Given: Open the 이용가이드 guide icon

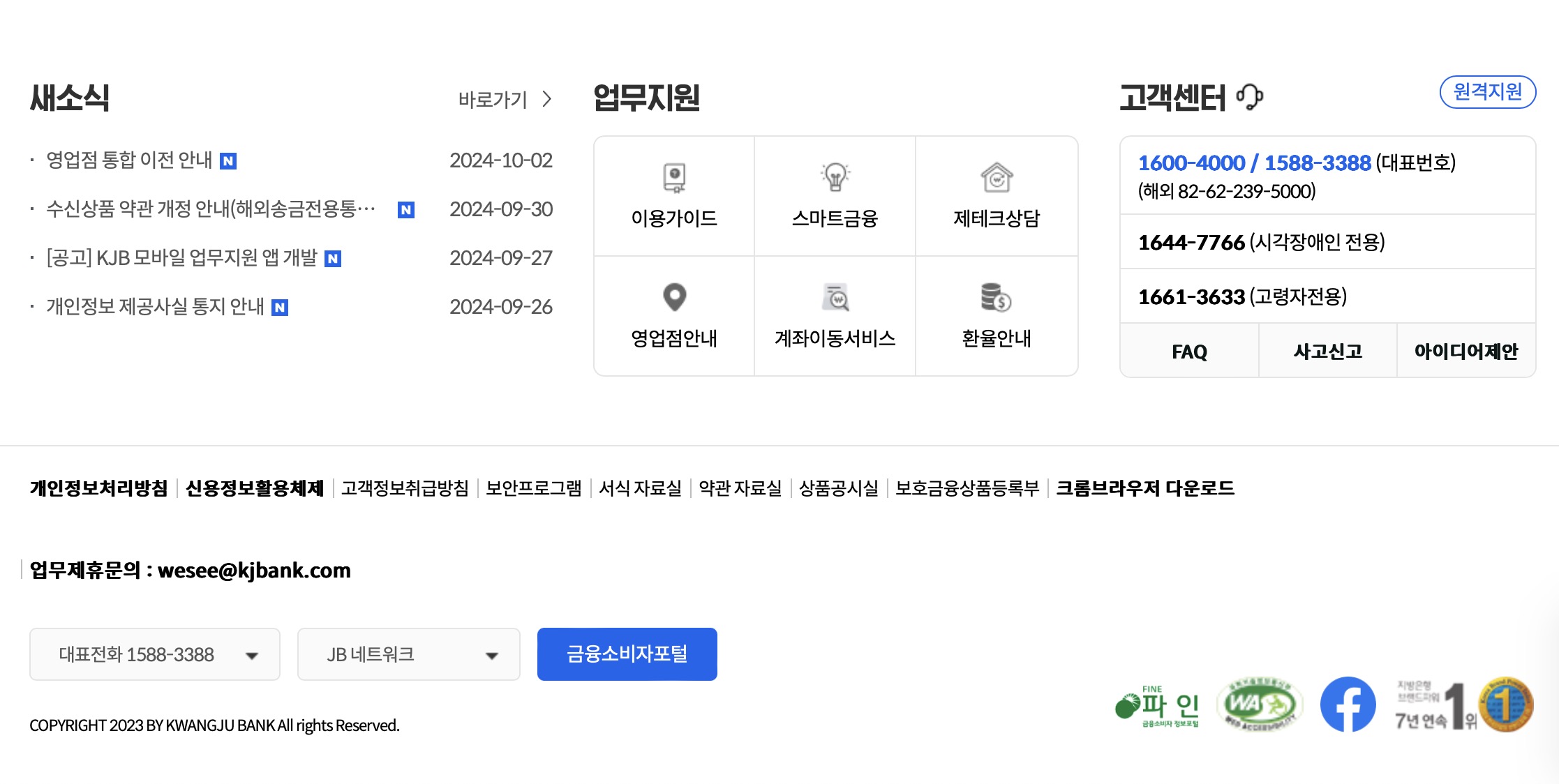Looking at the screenshot, I should point(674,178).
